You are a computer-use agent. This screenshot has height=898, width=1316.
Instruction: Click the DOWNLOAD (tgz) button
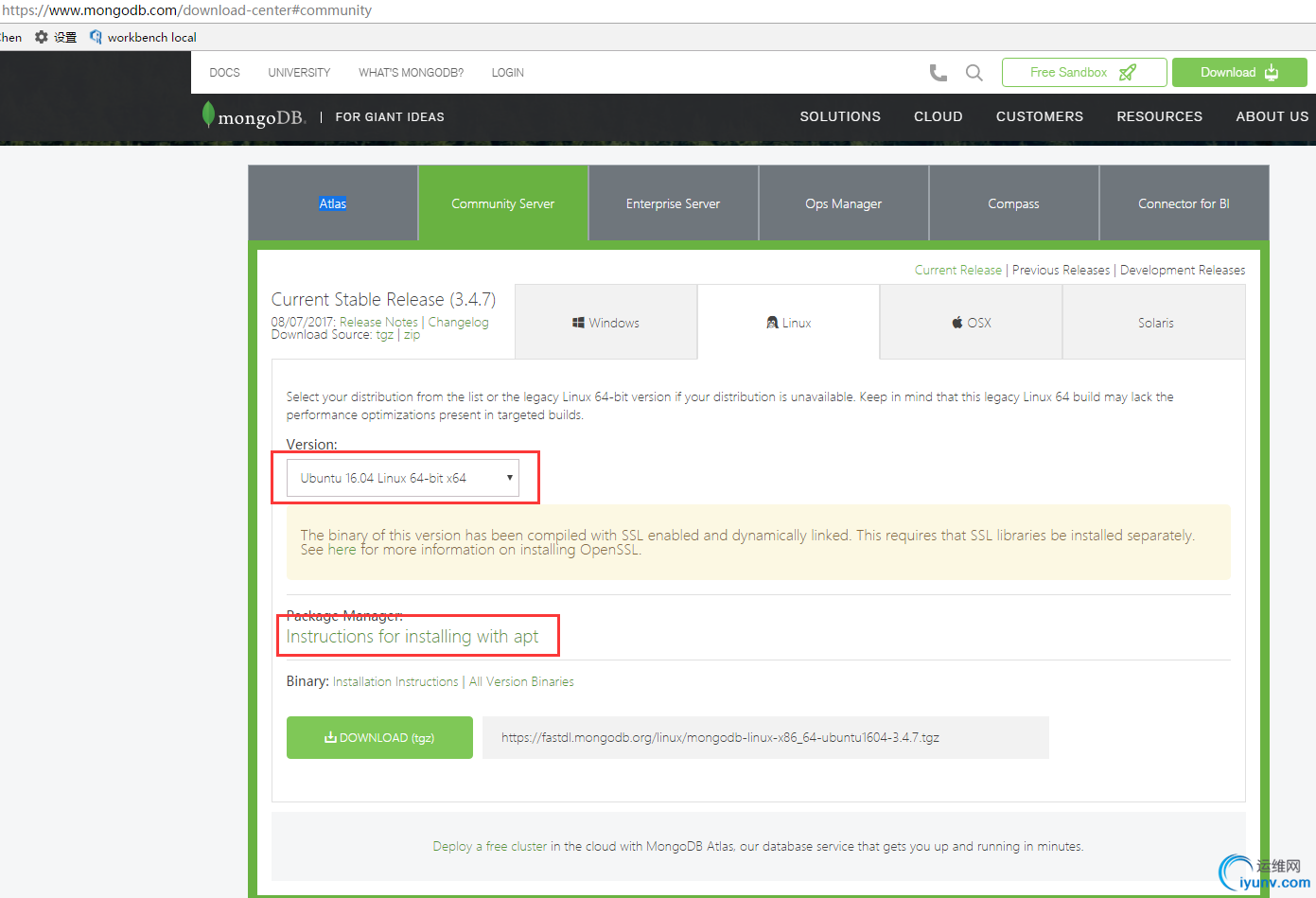pyautogui.click(x=379, y=737)
